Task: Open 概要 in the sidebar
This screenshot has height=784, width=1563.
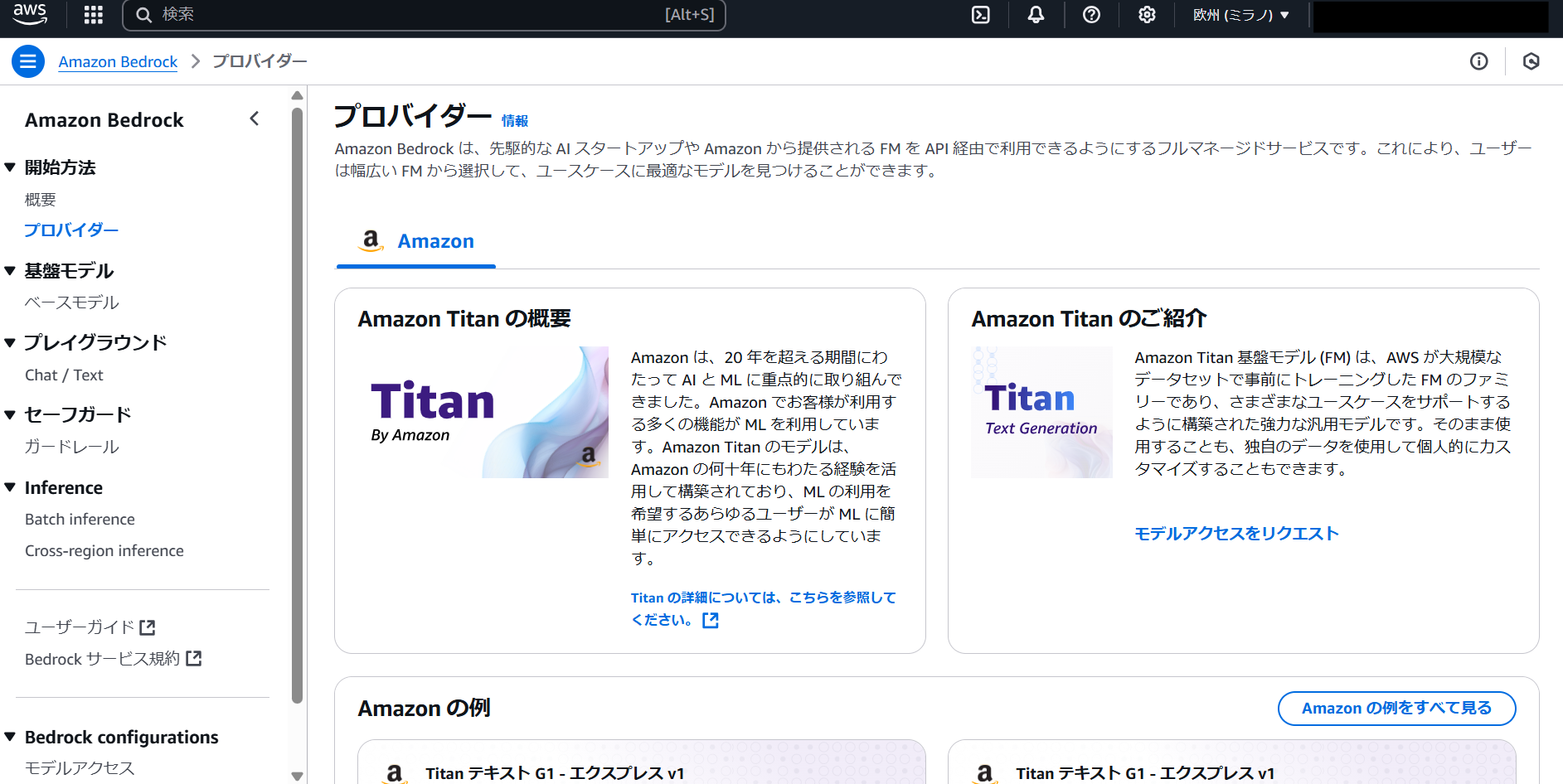Action: click(x=41, y=200)
